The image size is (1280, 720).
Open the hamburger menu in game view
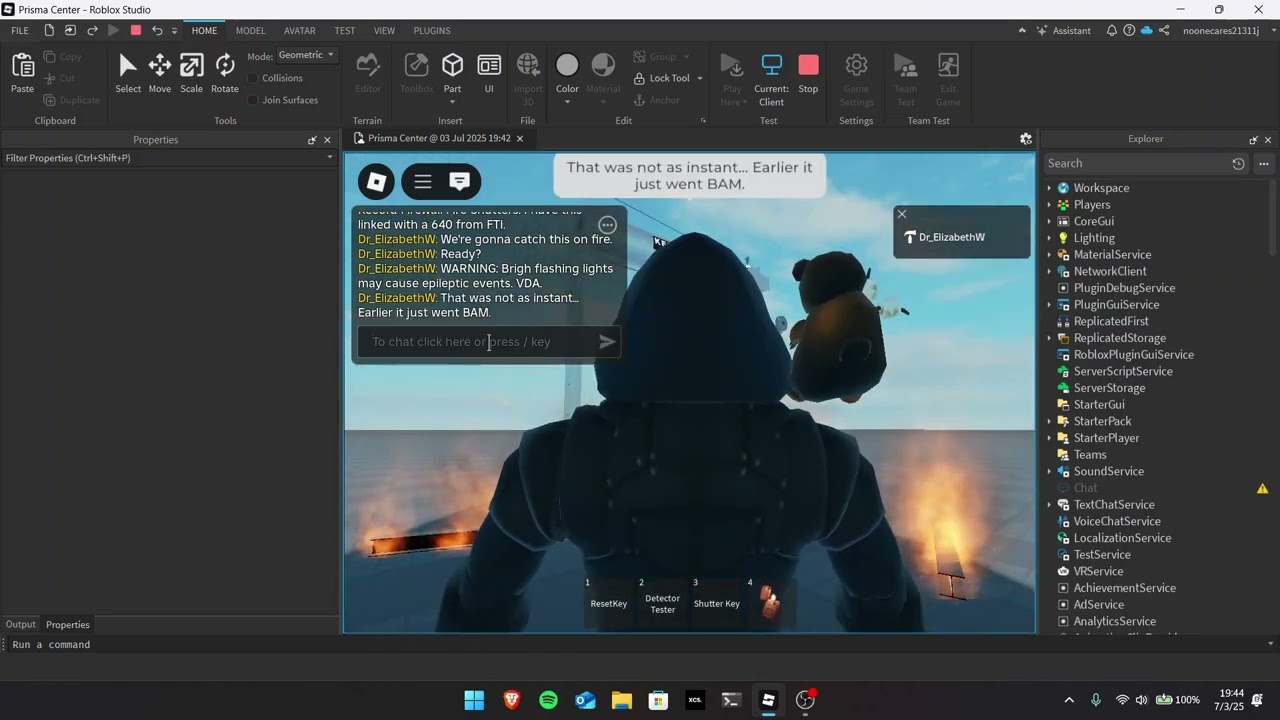point(423,181)
